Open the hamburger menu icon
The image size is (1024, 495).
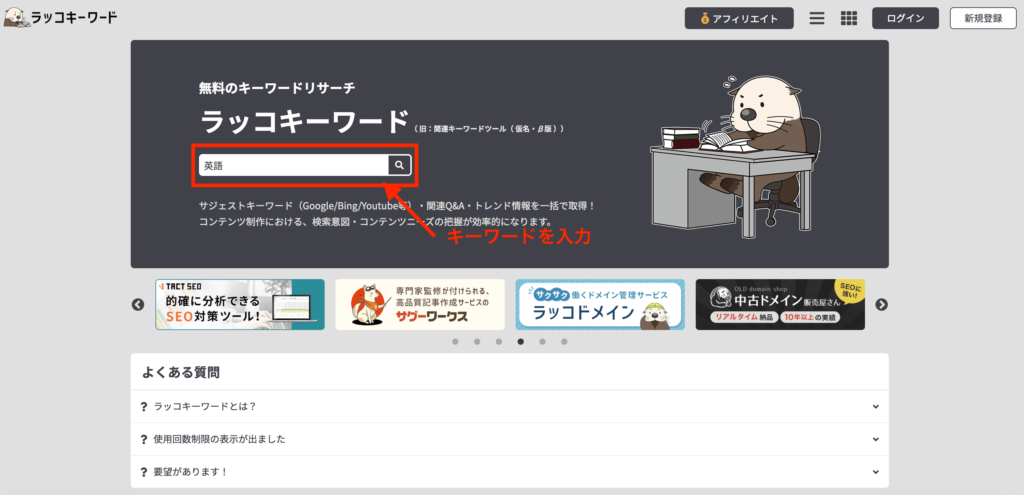pos(816,18)
